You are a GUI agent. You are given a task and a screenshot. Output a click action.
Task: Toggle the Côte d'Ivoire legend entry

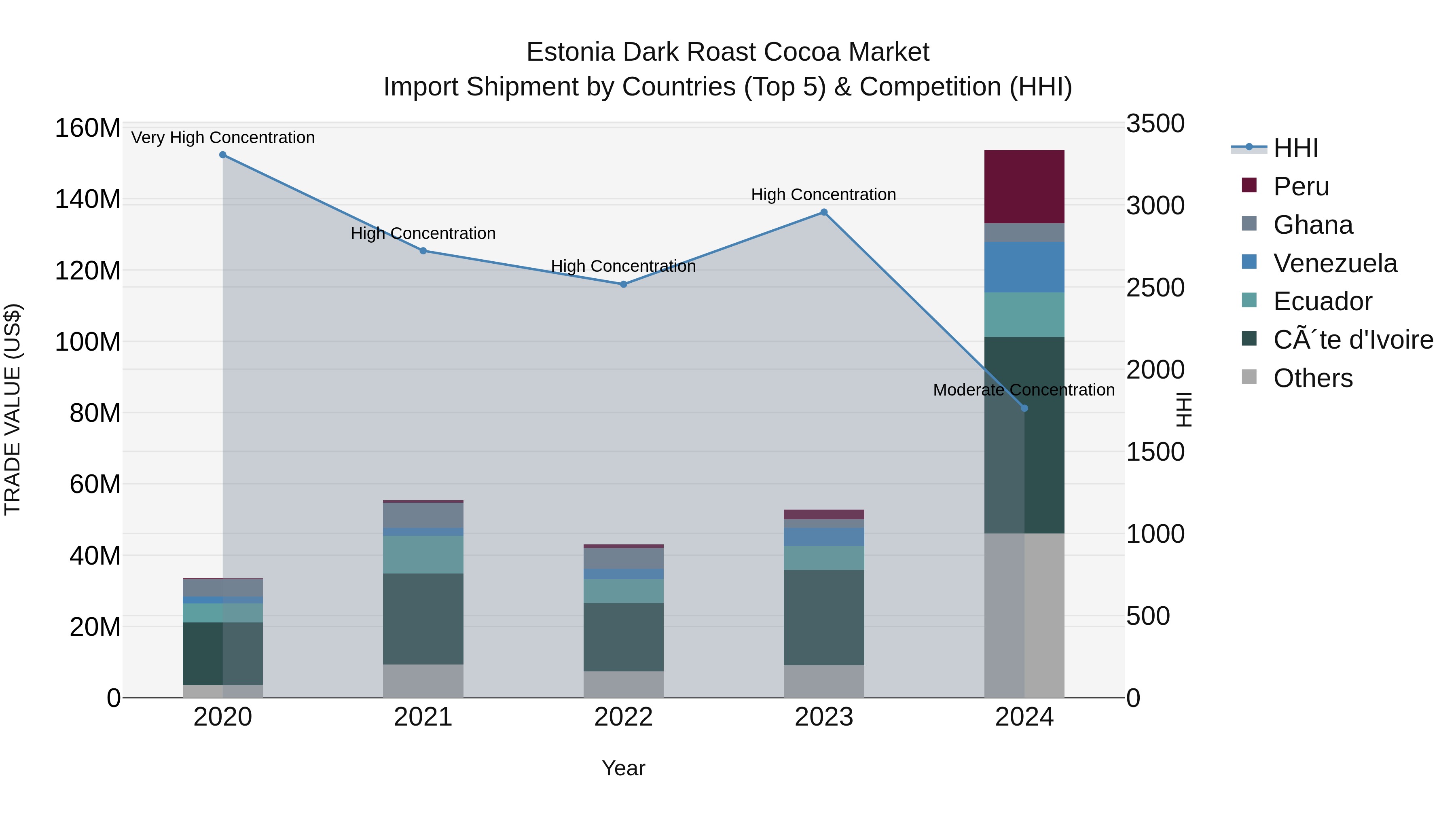click(x=1337, y=339)
